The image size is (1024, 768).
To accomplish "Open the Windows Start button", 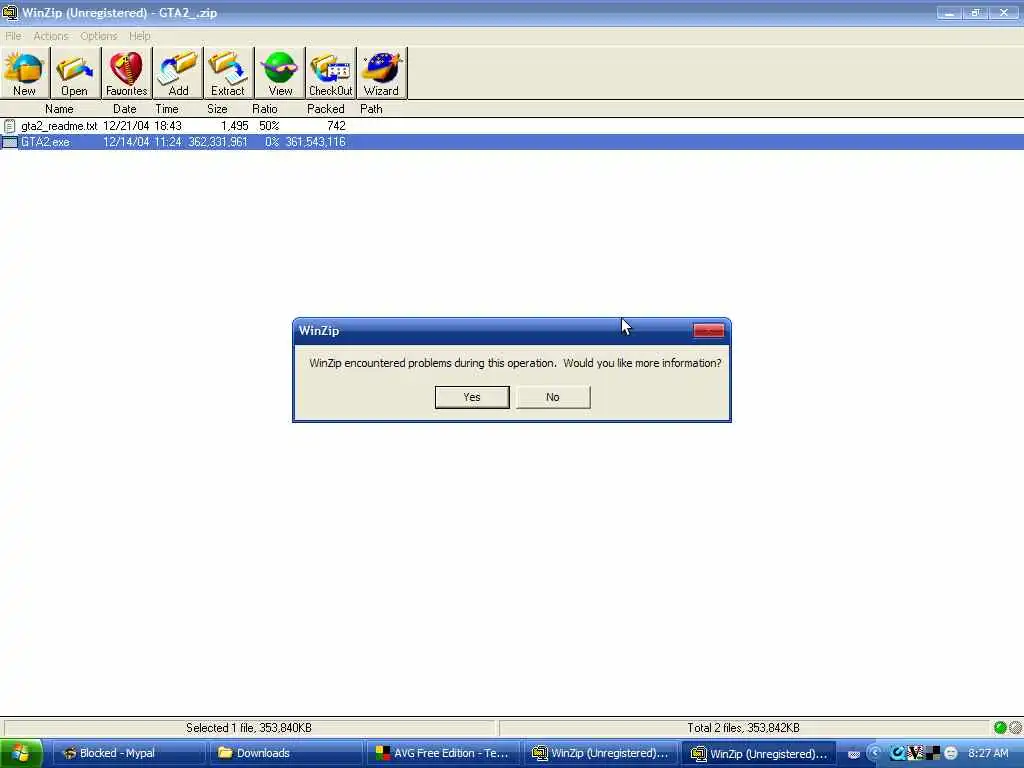I will [21, 753].
